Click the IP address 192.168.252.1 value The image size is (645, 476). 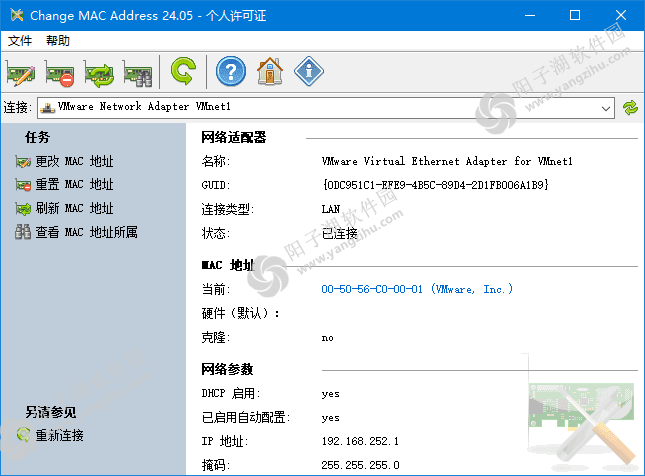click(360, 441)
